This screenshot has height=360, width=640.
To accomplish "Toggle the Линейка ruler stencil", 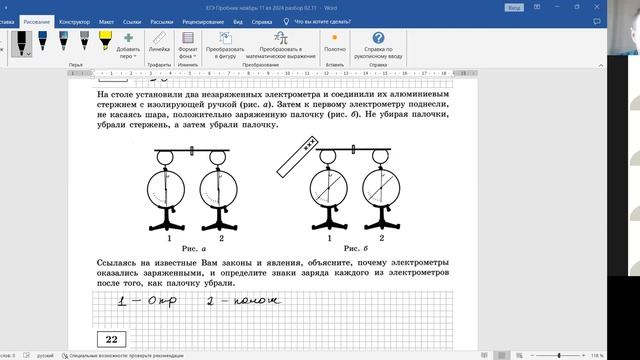I will 159,42.
